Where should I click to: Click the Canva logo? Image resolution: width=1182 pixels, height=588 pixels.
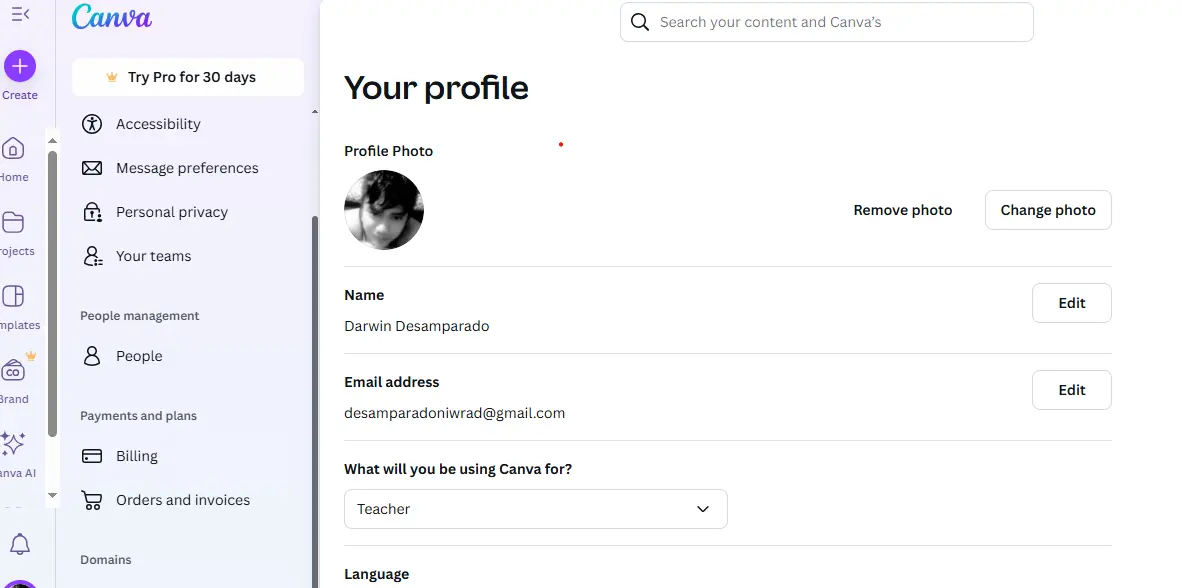pyautogui.click(x=112, y=17)
